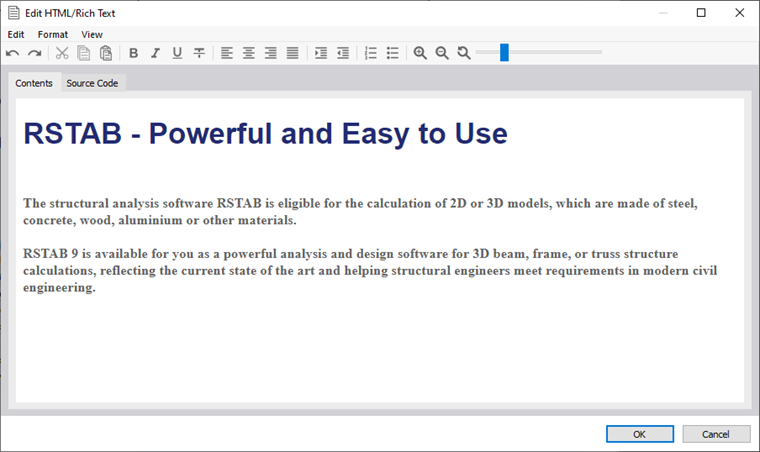Zoom in on the content
Viewport: 760px width, 452px height.
tap(420, 53)
